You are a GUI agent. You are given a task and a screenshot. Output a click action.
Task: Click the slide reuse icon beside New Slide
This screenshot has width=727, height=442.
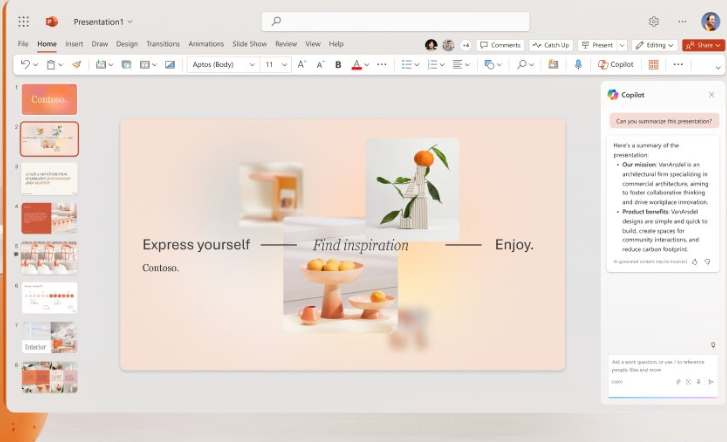[x=126, y=65]
